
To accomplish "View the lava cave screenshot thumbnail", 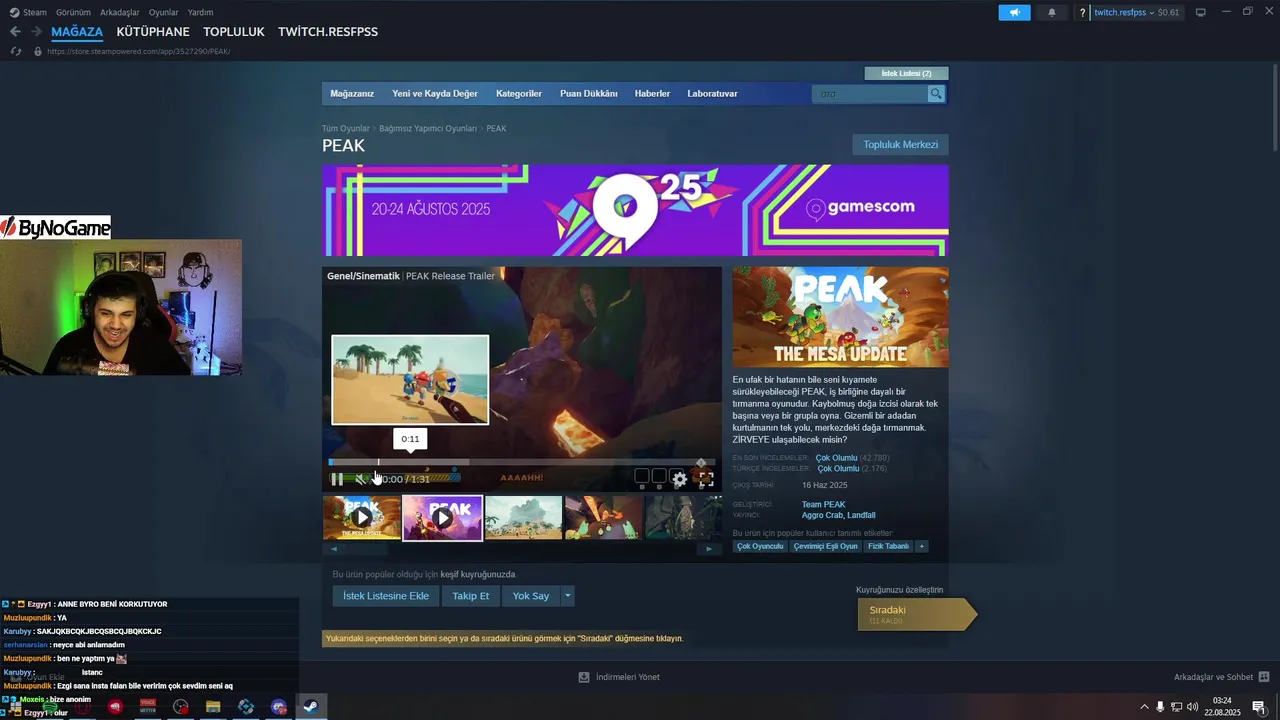I will tap(604, 517).
